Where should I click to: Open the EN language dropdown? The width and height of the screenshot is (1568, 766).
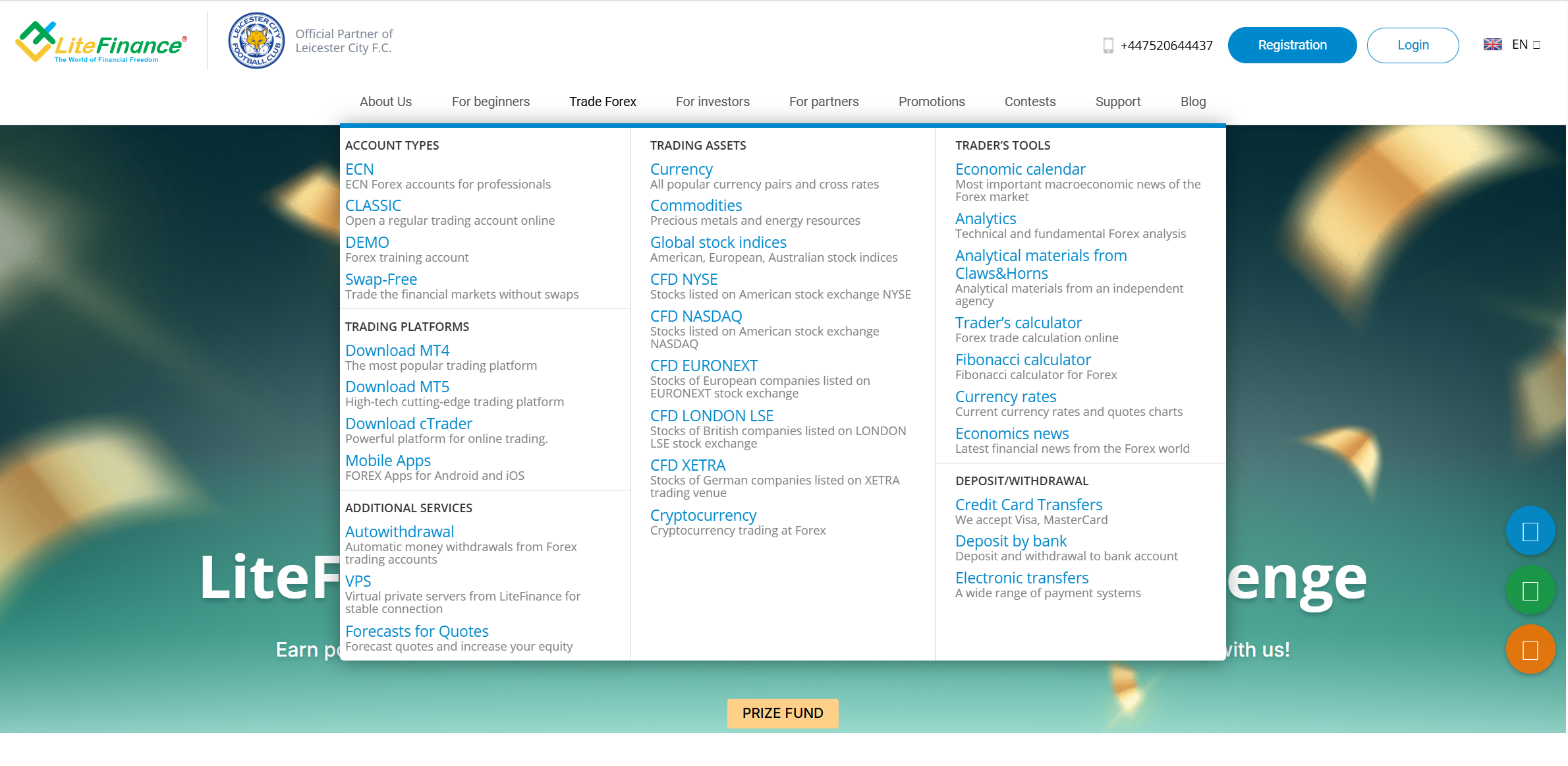(x=1526, y=45)
